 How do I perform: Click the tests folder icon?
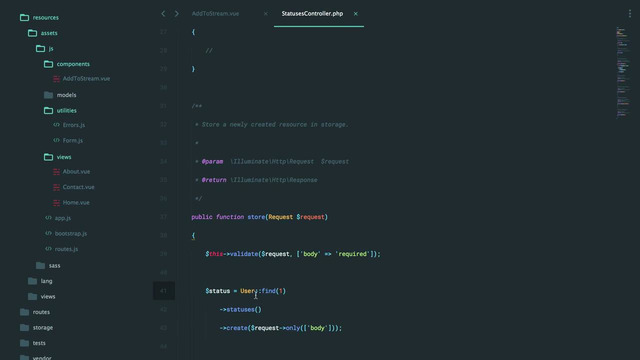point(24,343)
